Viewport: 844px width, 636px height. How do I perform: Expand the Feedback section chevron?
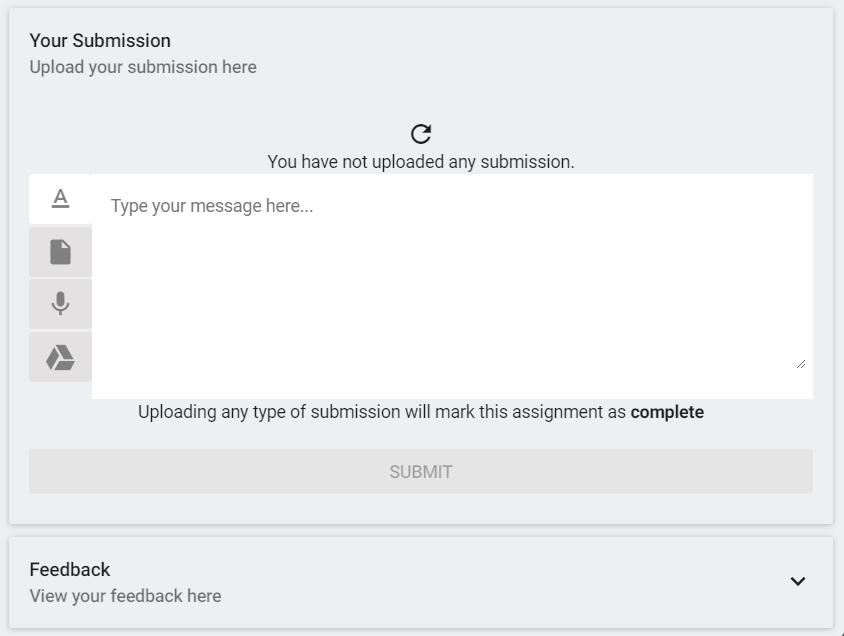tap(797, 581)
